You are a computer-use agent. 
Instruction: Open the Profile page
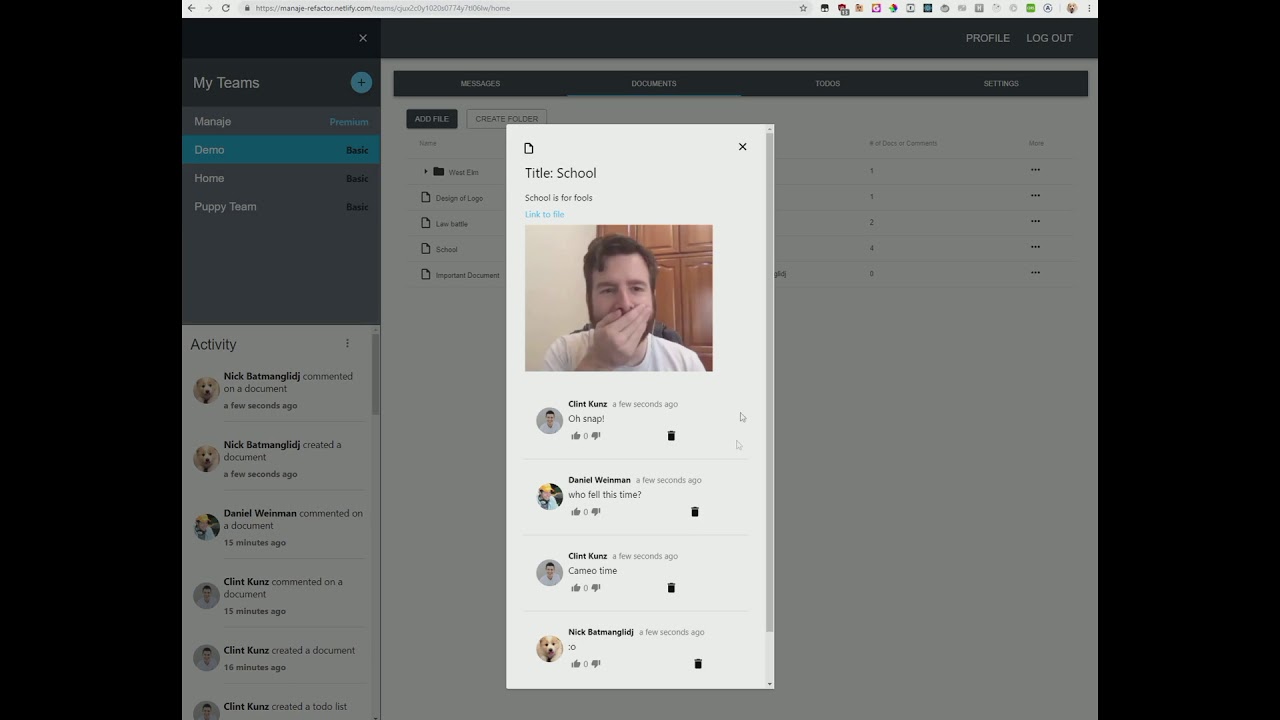pos(987,38)
